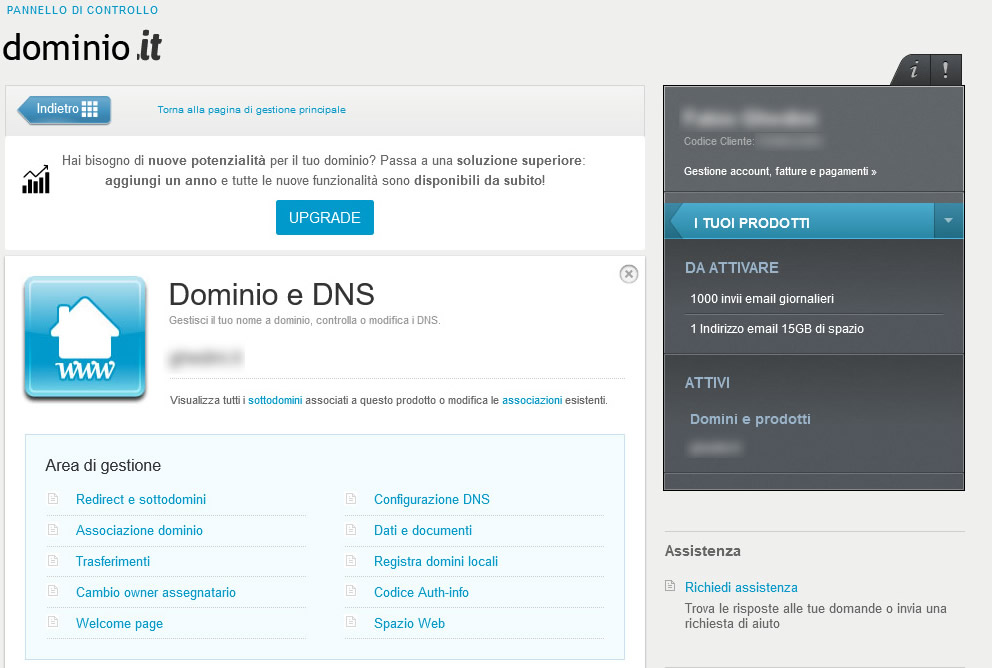Image resolution: width=992 pixels, height=668 pixels.
Task: Click the growth chart icon
Action: click(x=36, y=179)
